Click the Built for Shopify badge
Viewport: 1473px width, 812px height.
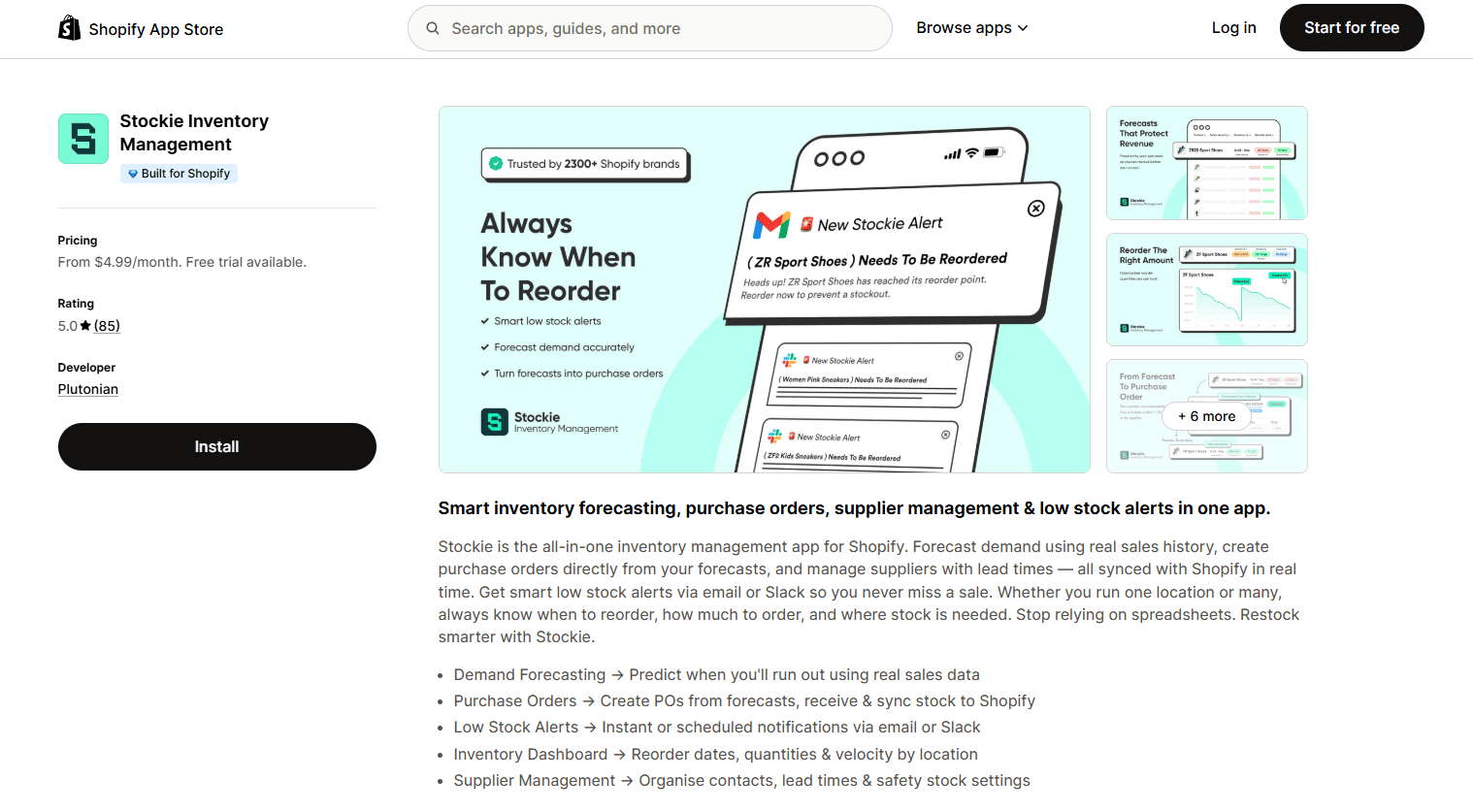click(x=179, y=174)
